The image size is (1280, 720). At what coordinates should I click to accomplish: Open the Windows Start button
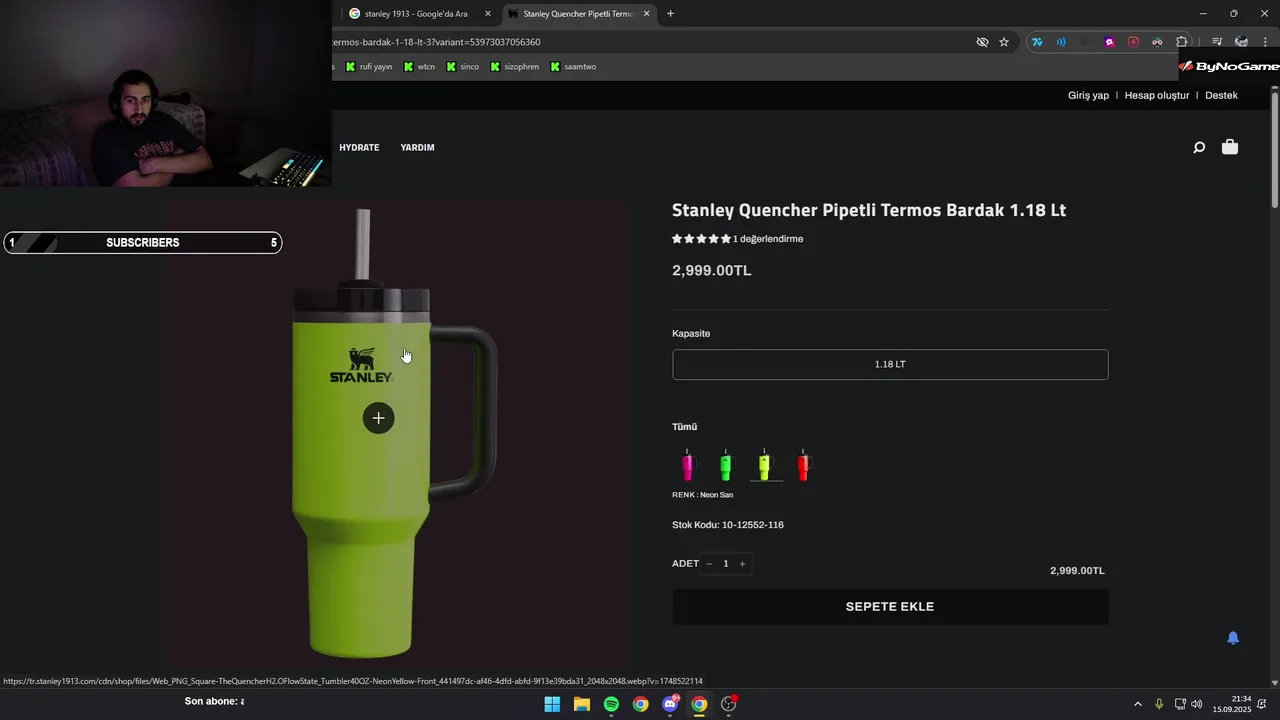click(552, 704)
